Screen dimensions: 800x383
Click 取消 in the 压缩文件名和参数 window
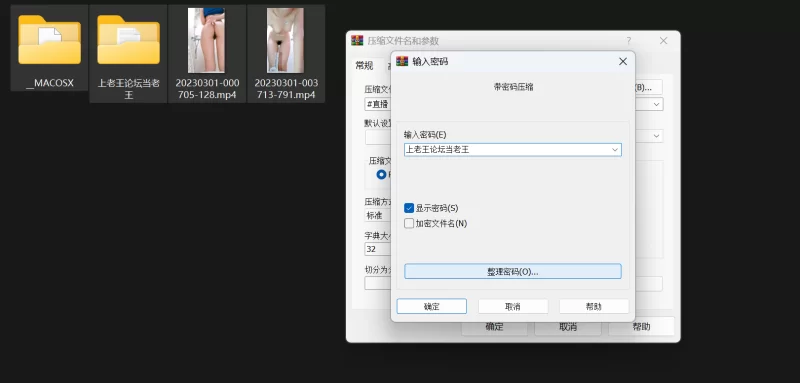click(x=568, y=327)
